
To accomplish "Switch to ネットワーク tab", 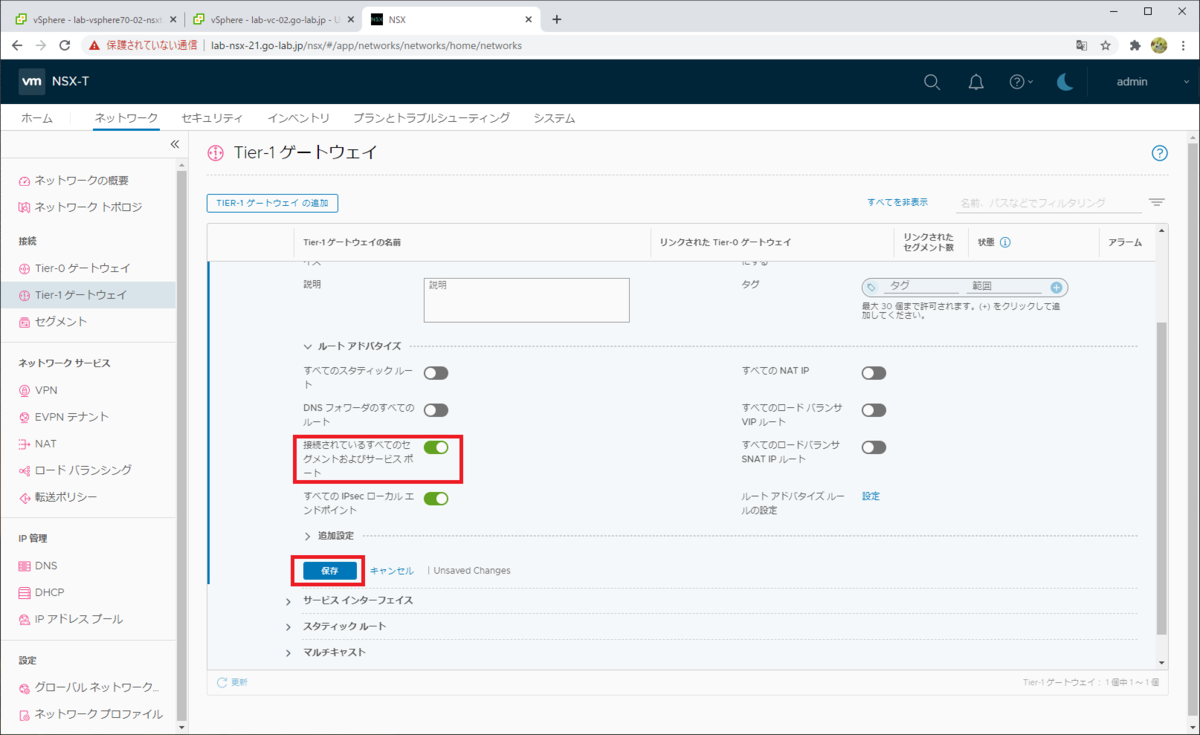I will click(x=126, y=118).
